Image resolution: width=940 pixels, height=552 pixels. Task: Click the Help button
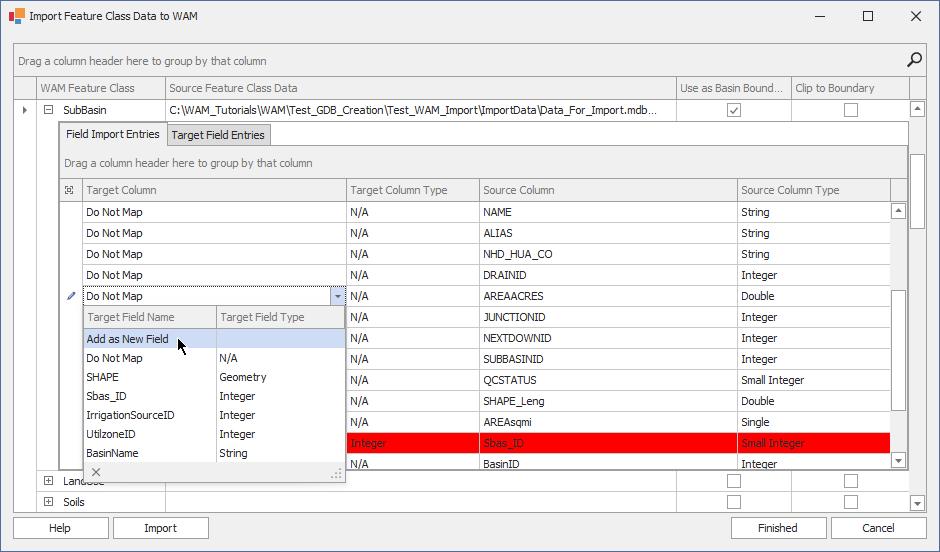(x=61, y=528)
